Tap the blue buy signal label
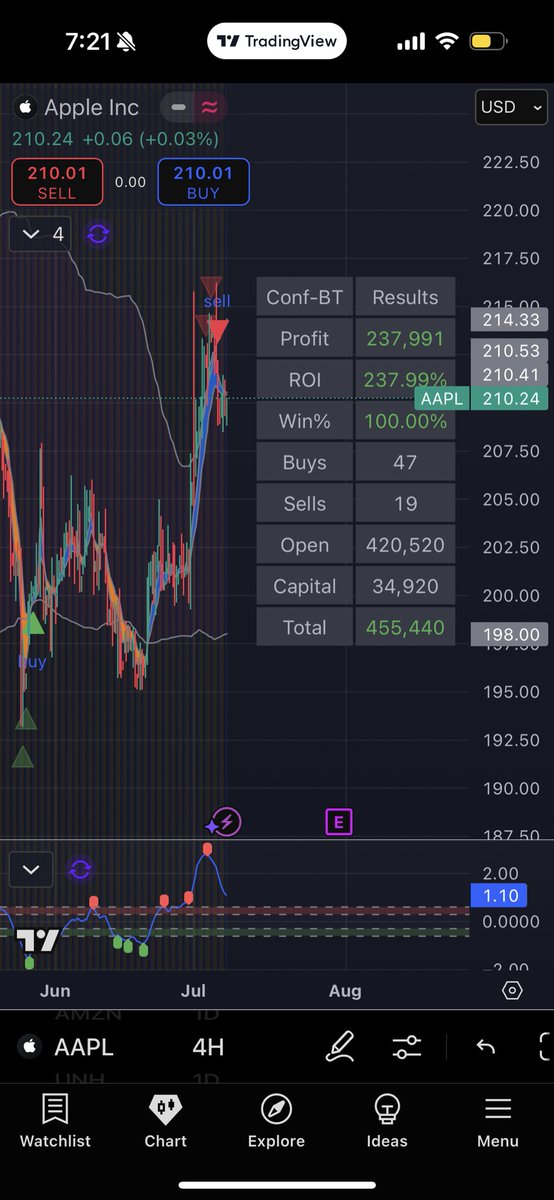The height and width of the screenshot is (1200, 554). (32, 661)
